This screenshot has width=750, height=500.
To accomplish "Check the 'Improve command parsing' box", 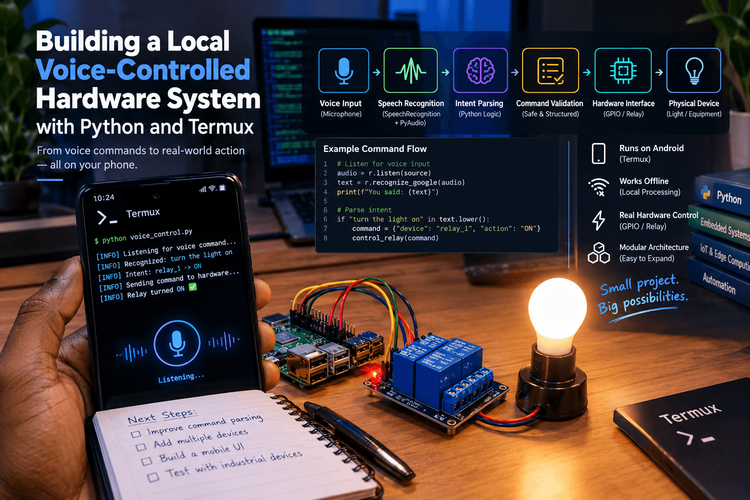I will point(136,434).
